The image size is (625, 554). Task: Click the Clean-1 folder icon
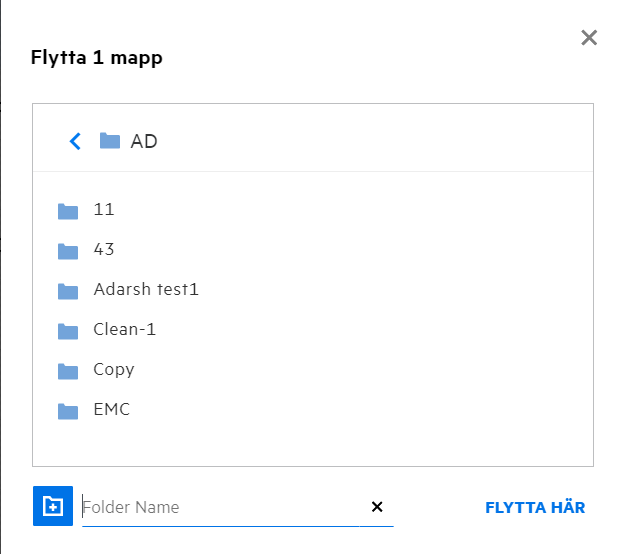pos(68,331)
